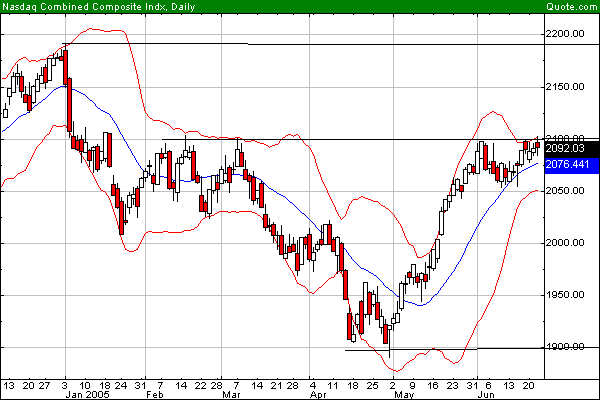The width and height of the screenshot is (600, 400).
Task: Pick the 16 date label on time axis
Action: point(432,385)
